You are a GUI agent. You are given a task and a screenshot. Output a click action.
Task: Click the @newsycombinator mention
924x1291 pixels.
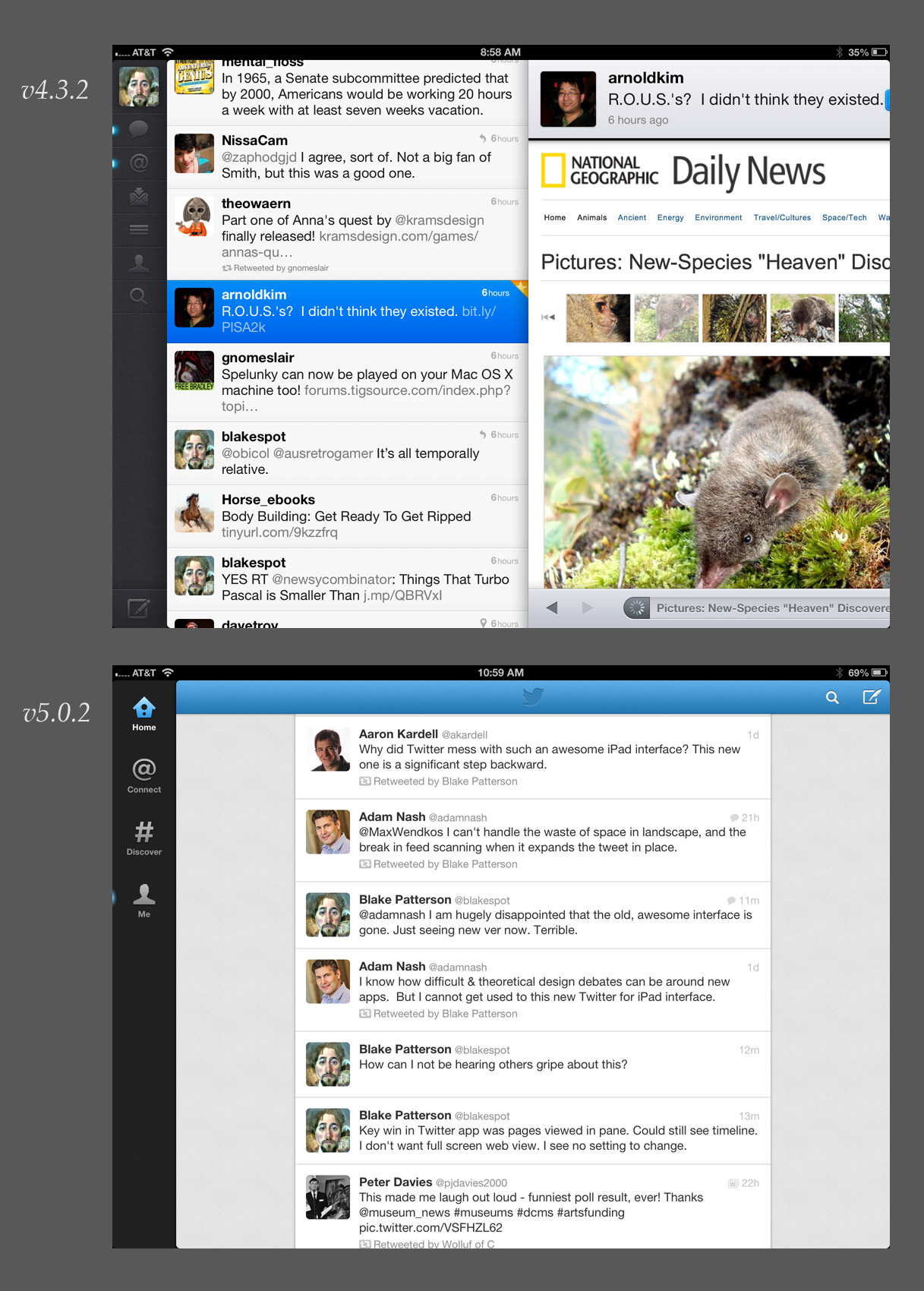click(333, 579)
